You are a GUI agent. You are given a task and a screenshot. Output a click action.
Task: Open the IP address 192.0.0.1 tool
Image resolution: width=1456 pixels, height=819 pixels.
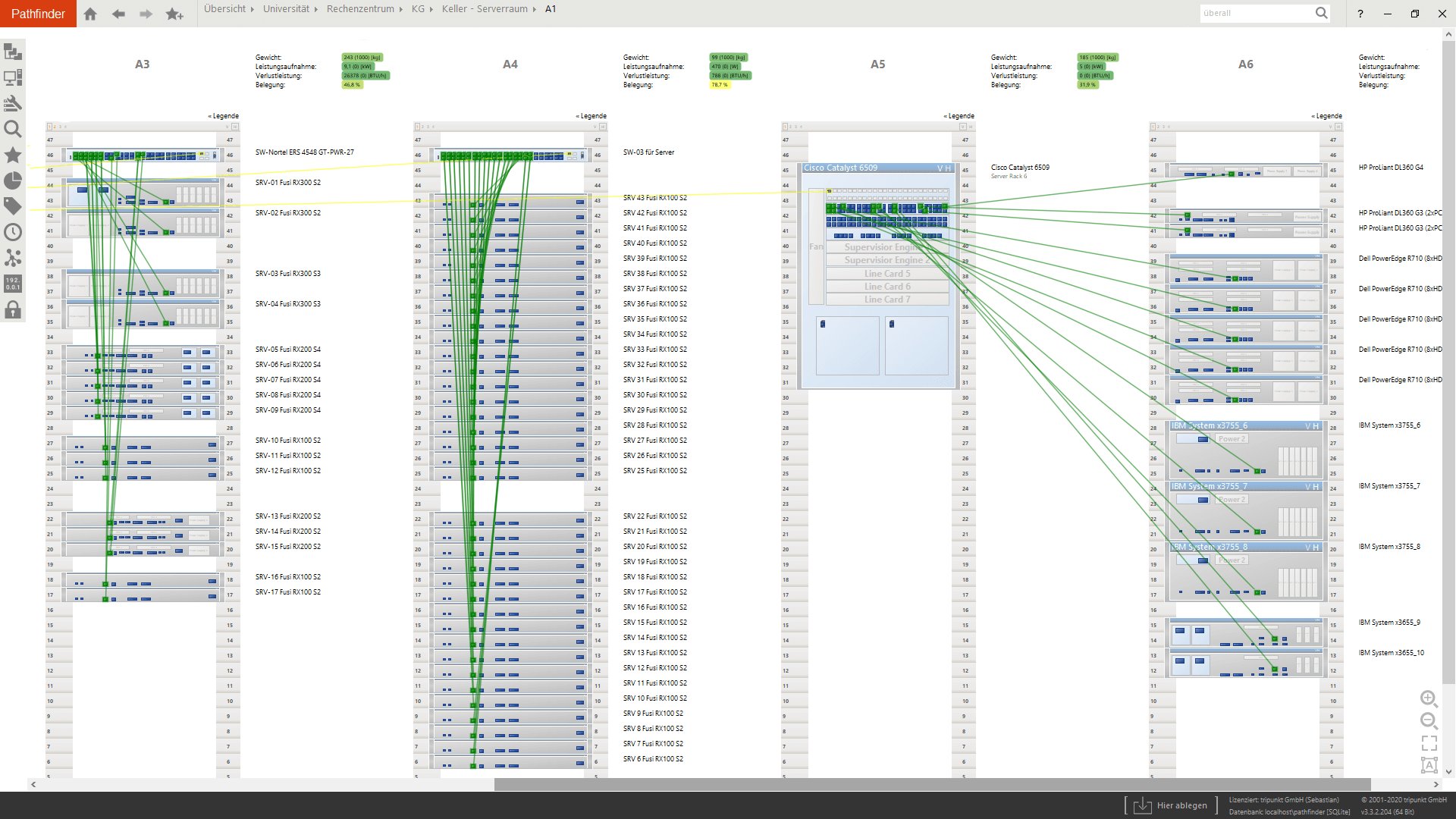coord(12,284)
